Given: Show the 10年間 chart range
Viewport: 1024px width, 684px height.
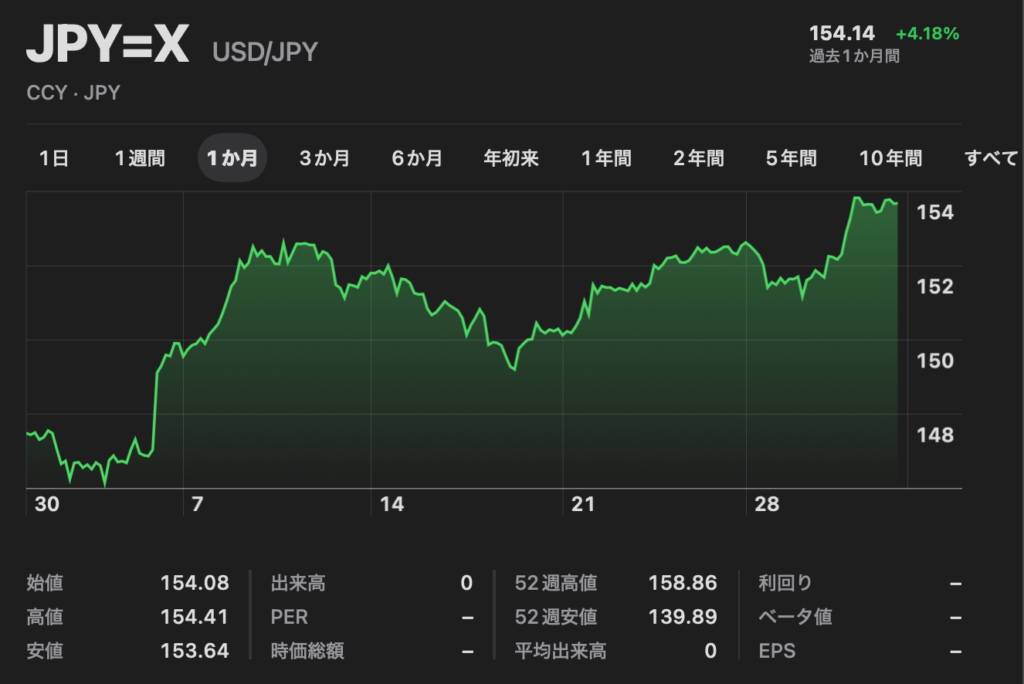Looking at the screenshot, I should [x=890, y=158].
